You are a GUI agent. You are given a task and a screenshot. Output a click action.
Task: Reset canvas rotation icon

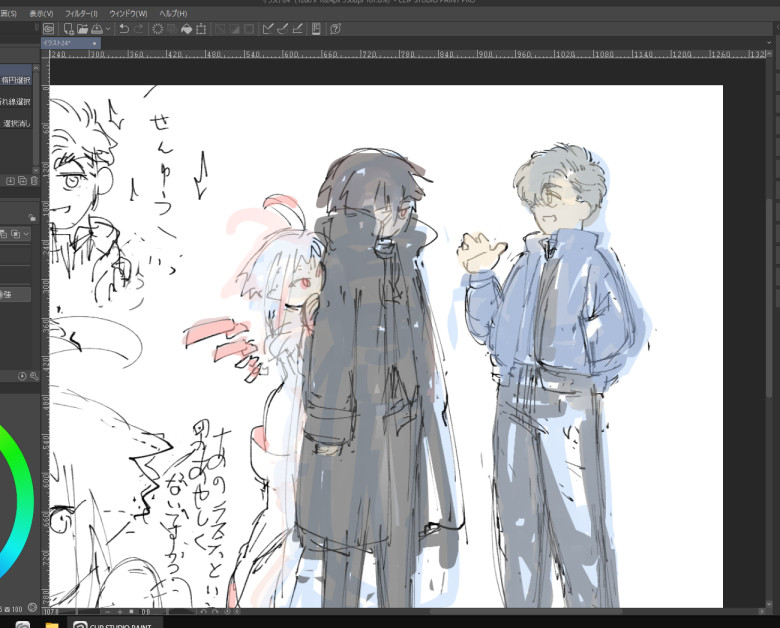pos(227,612)
